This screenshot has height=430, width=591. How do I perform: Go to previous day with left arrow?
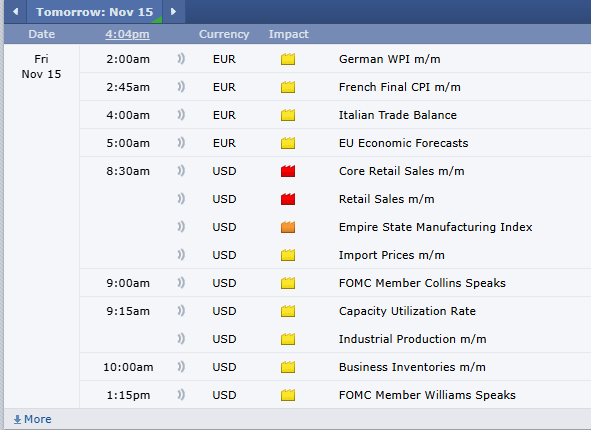pyautogui.click(x=15, y=12)
